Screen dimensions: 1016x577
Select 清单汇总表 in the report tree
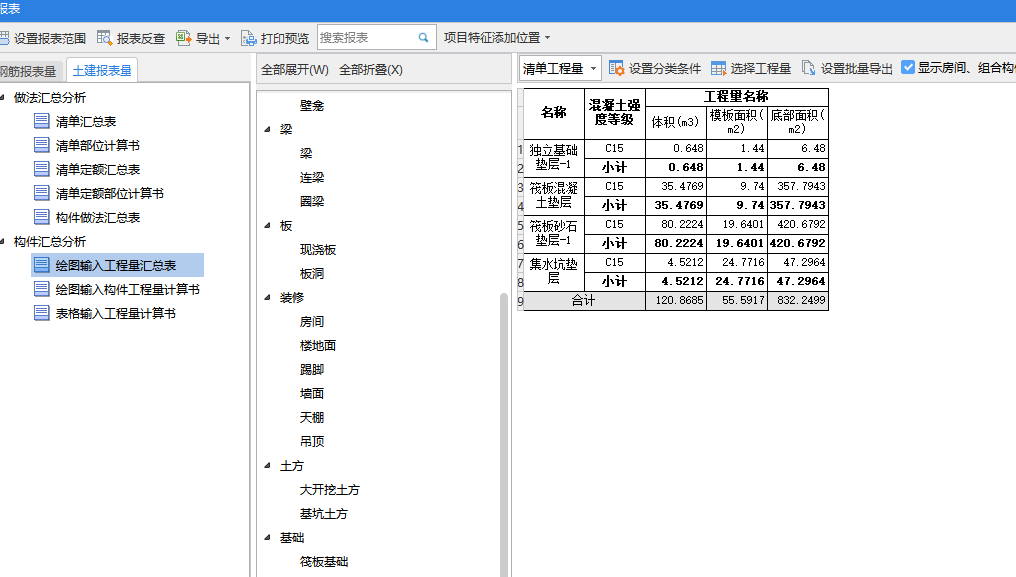tap(86, 121)
